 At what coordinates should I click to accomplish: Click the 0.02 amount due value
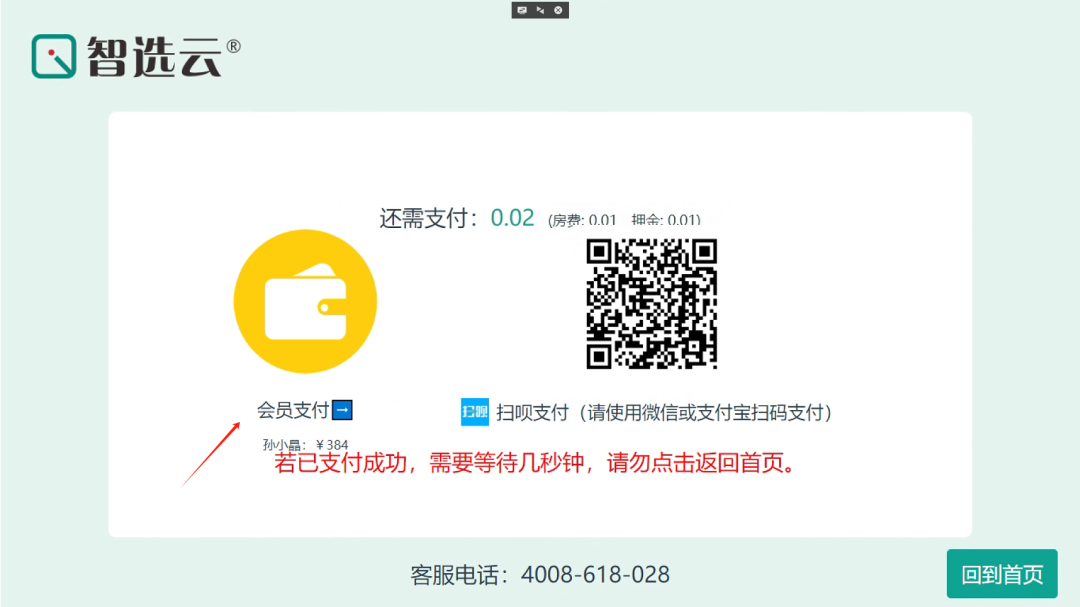(512, 218)
